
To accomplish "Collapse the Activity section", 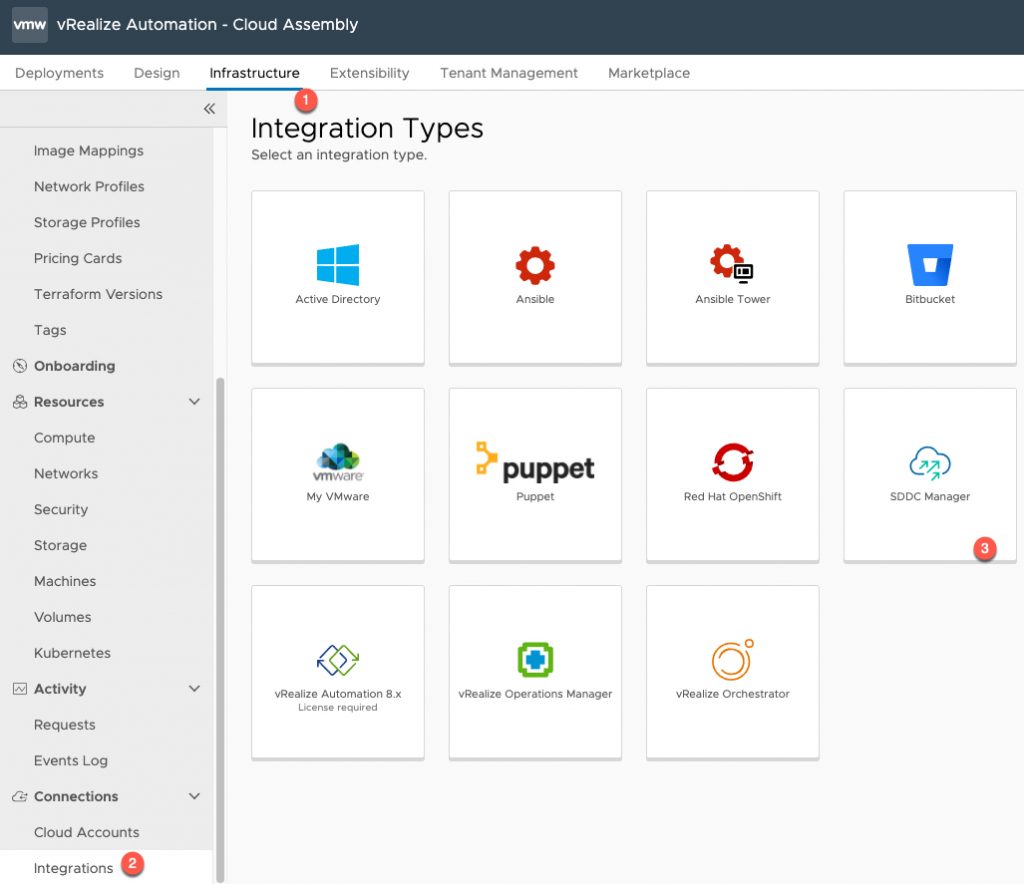I will (197, 688).
